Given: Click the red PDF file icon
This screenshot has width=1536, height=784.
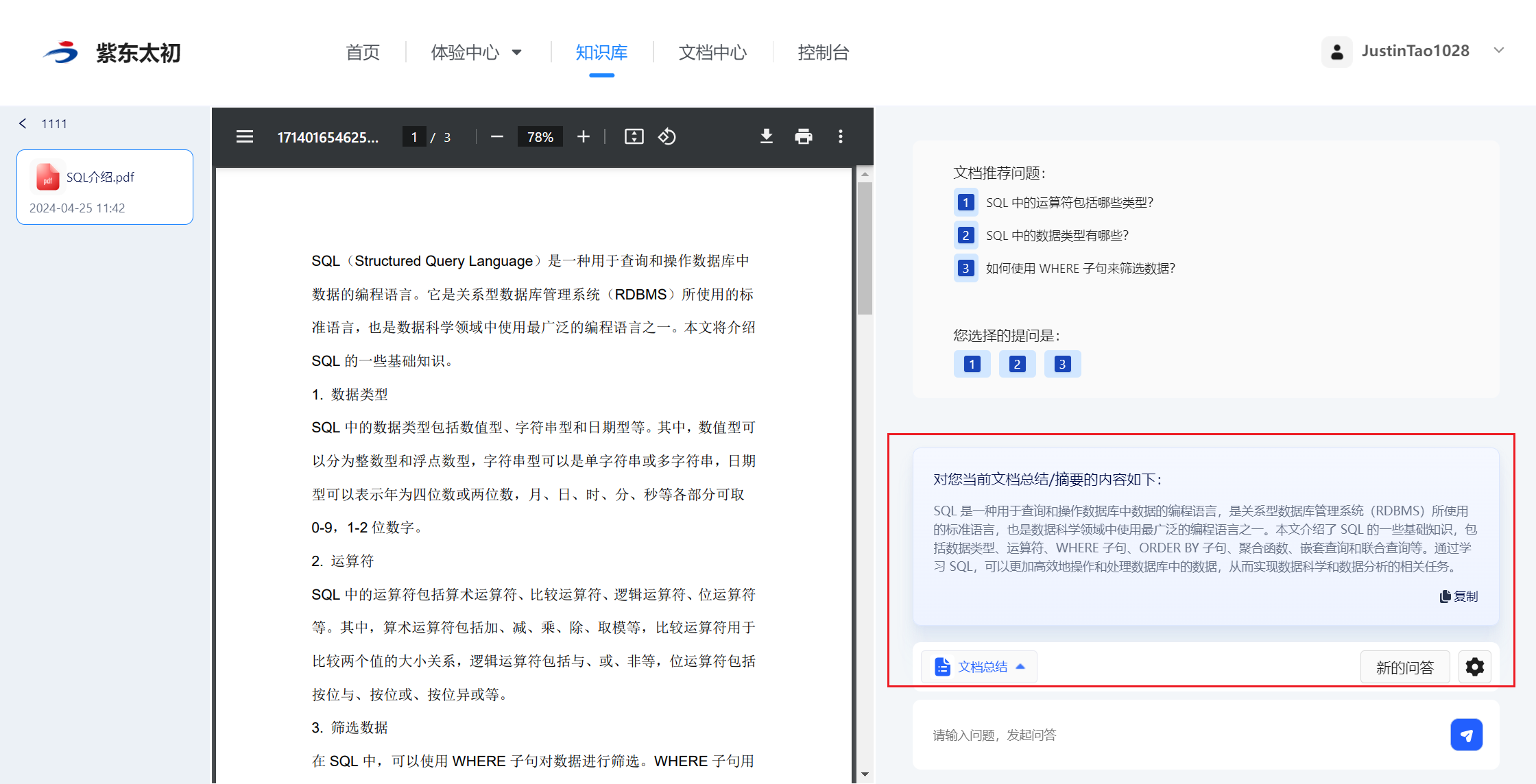Looking at the screenshot, I should coord(47,177).
